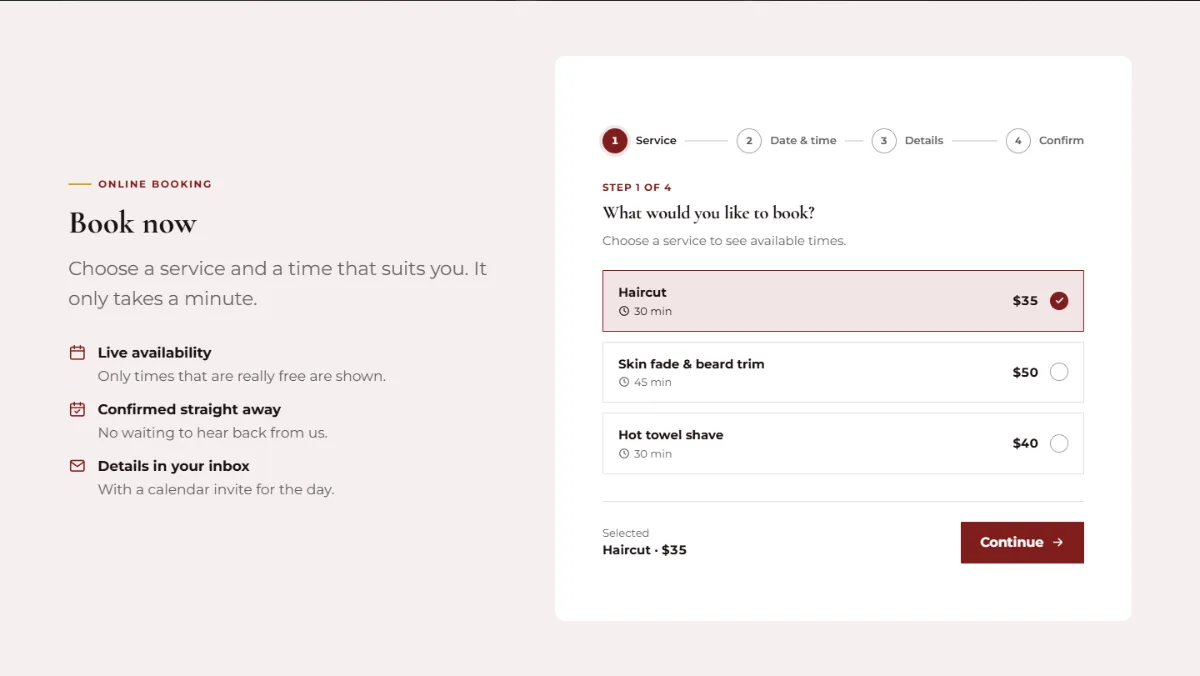This screenshot has height=676, width=1200.
Task: Click the $50 price label
Action: click(1025, 372)
